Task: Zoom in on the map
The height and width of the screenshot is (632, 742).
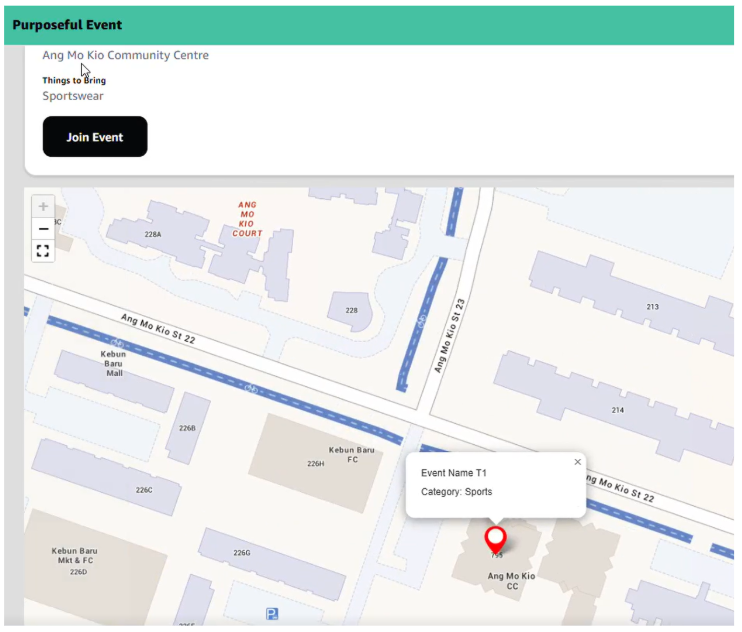Action: coord(43,207)
